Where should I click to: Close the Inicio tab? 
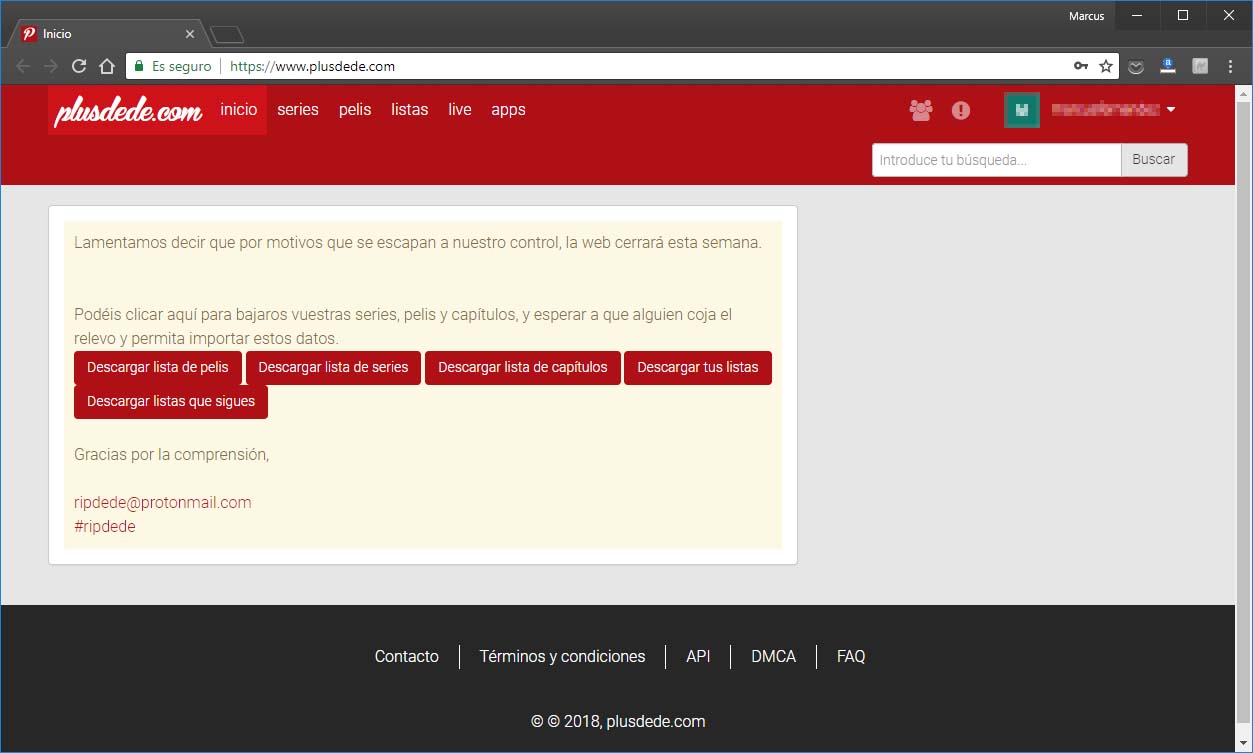[190, 34]
